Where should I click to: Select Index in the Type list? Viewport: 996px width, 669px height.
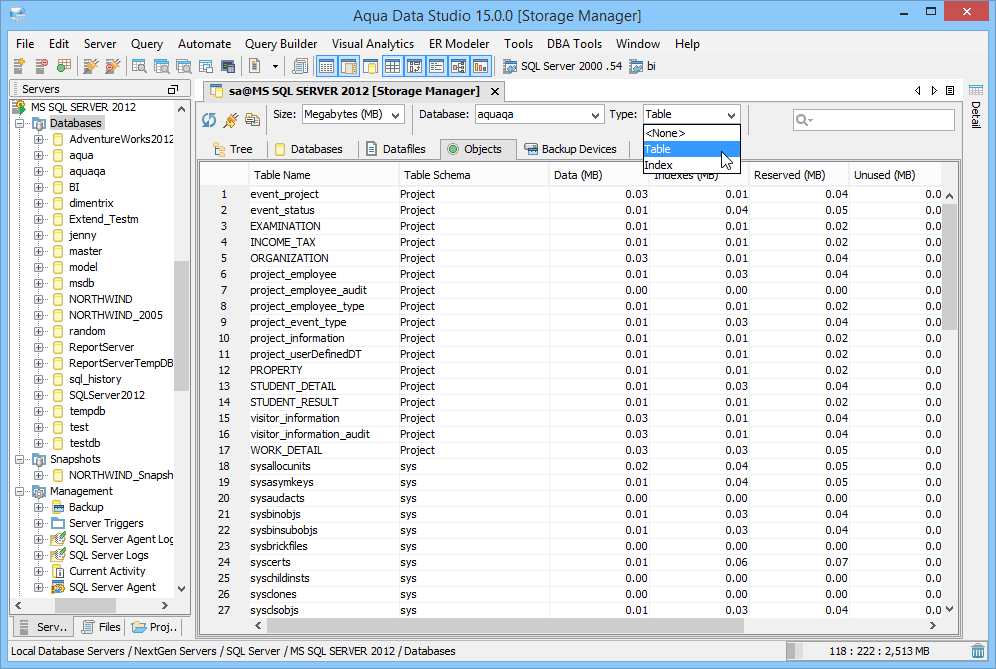click(x=691, y=165)
